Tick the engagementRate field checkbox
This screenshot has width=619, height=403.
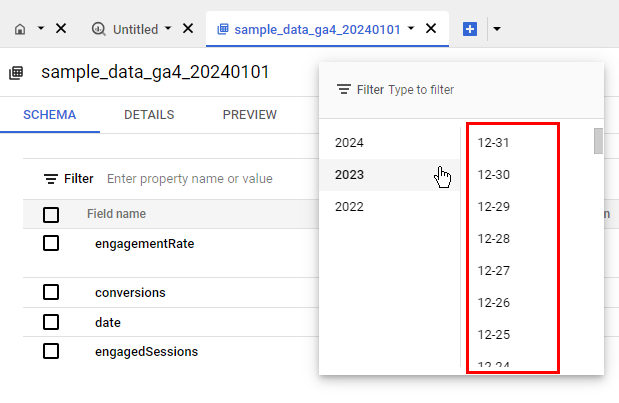coord(51,243)
